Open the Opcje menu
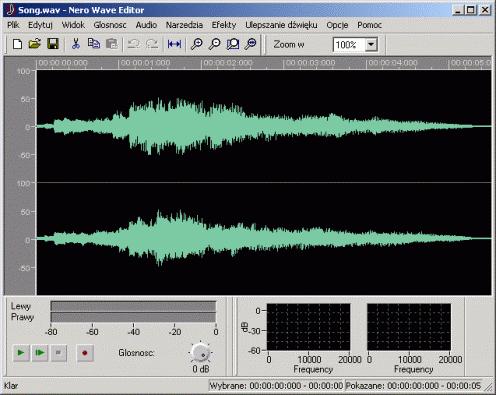The image size is (496, 395). pos(337,25)
